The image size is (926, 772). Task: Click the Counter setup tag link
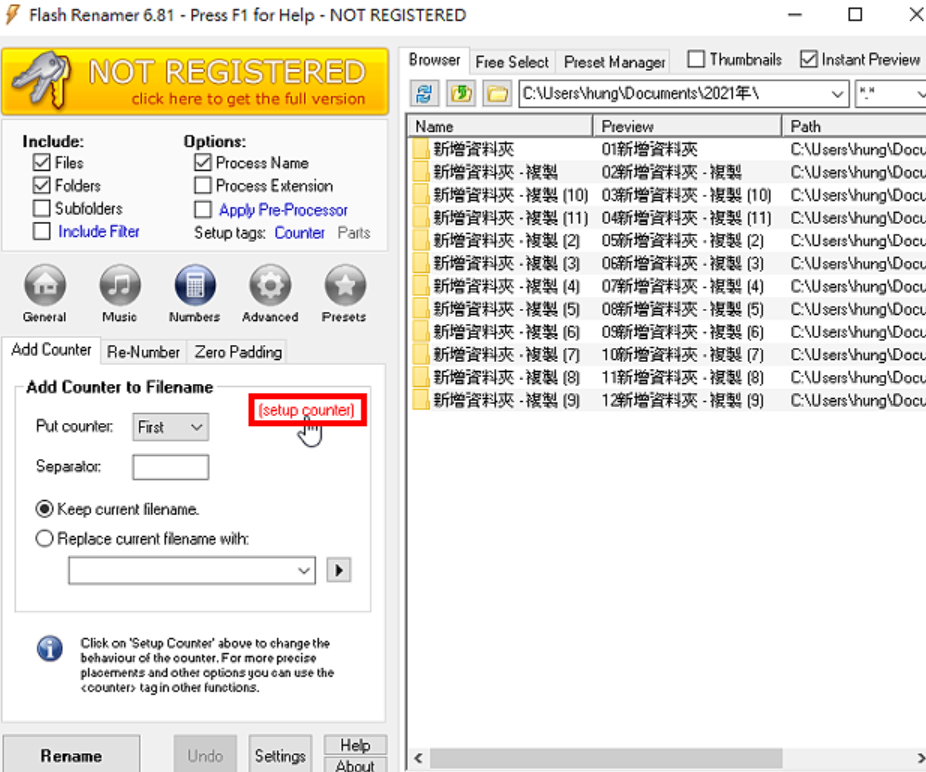[x=299, y=233]
